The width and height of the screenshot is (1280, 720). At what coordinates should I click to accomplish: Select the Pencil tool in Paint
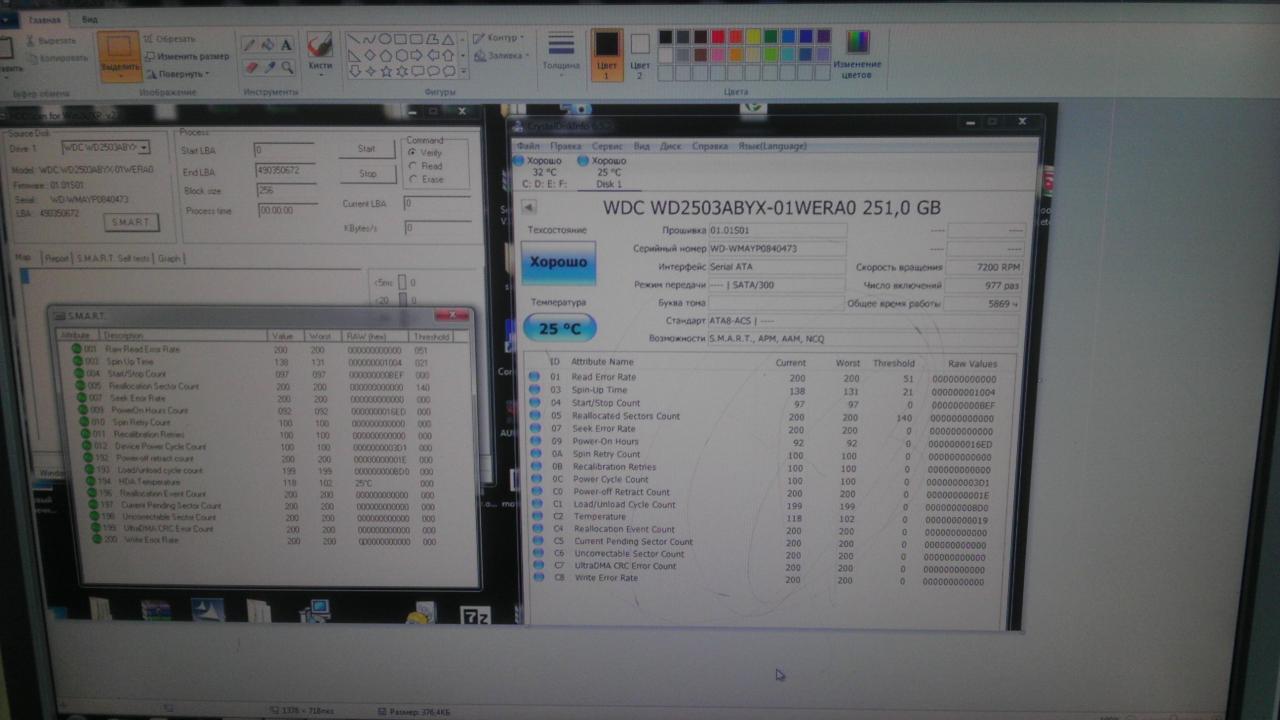[251, 46]
